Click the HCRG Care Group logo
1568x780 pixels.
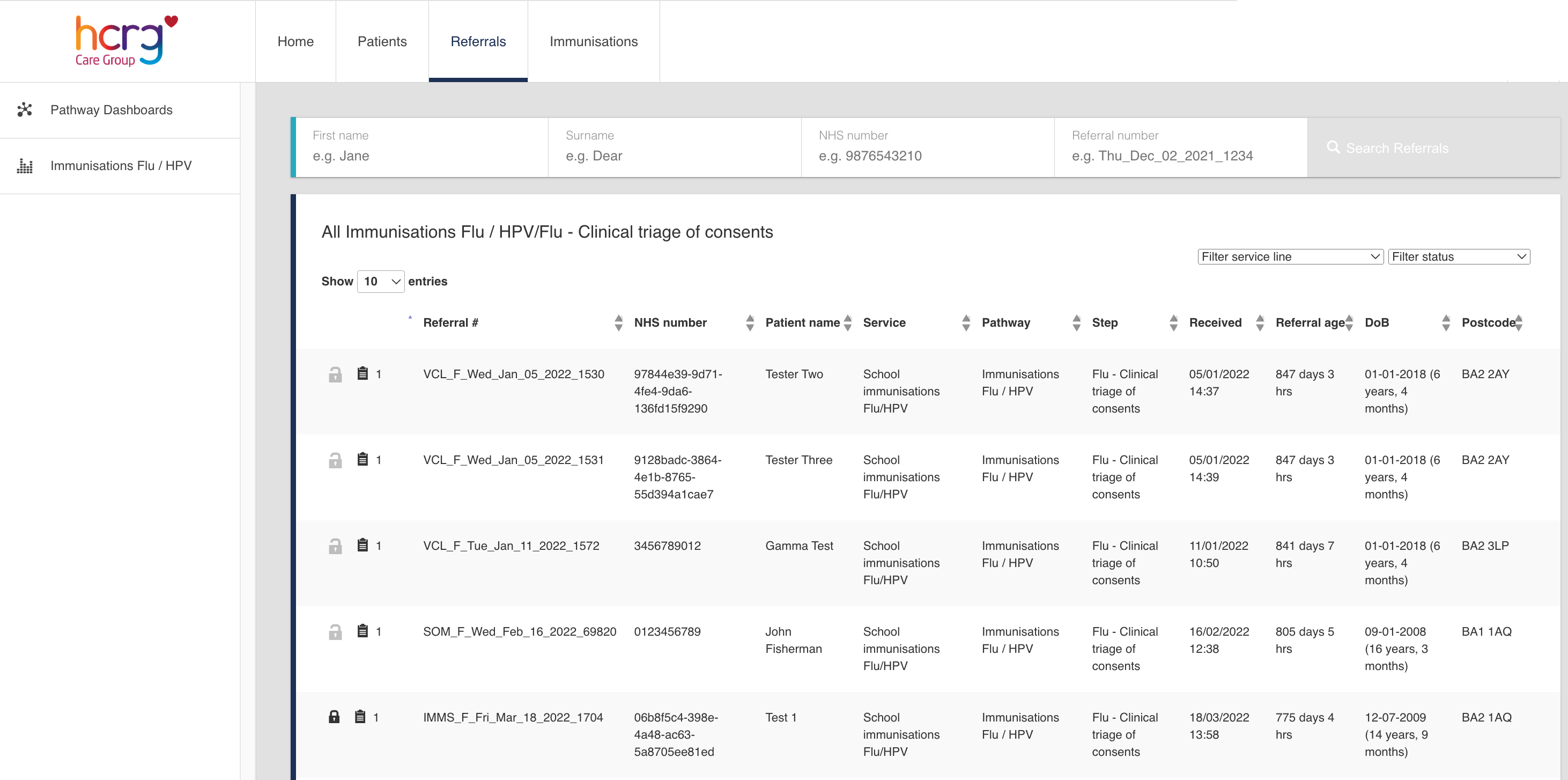coord(126,41)
